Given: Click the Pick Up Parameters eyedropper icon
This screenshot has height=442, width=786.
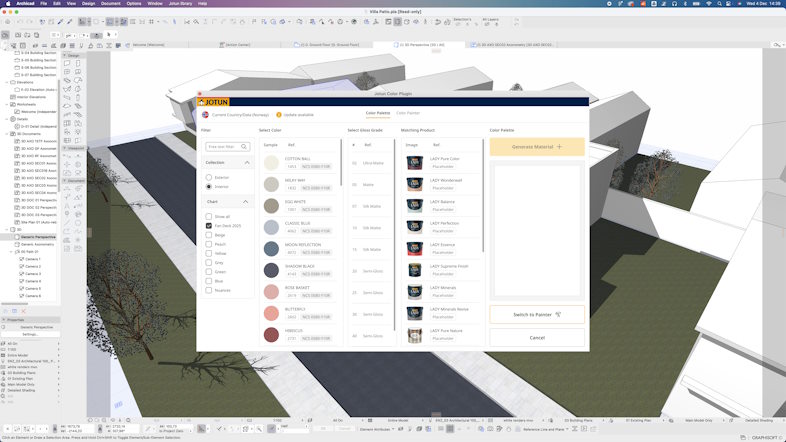Looking at the screenshot, I should coord(61,22).
